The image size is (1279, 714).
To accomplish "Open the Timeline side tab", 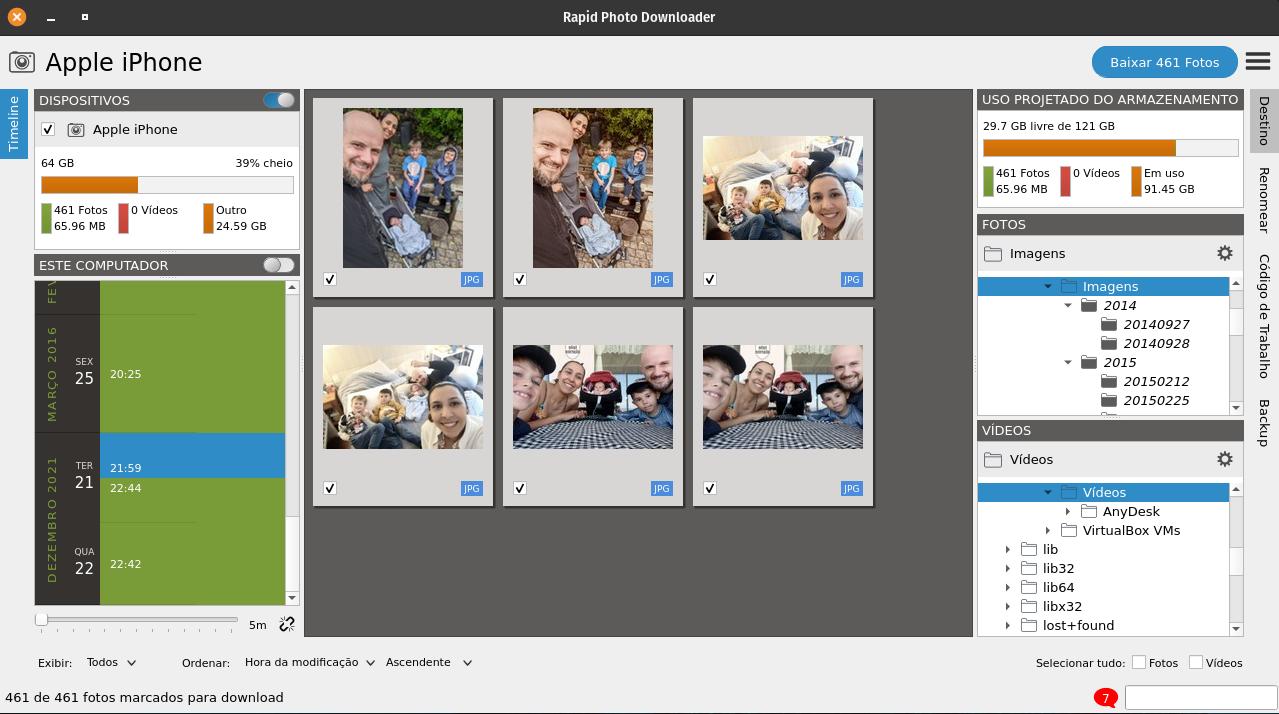I will coord(14,124).
